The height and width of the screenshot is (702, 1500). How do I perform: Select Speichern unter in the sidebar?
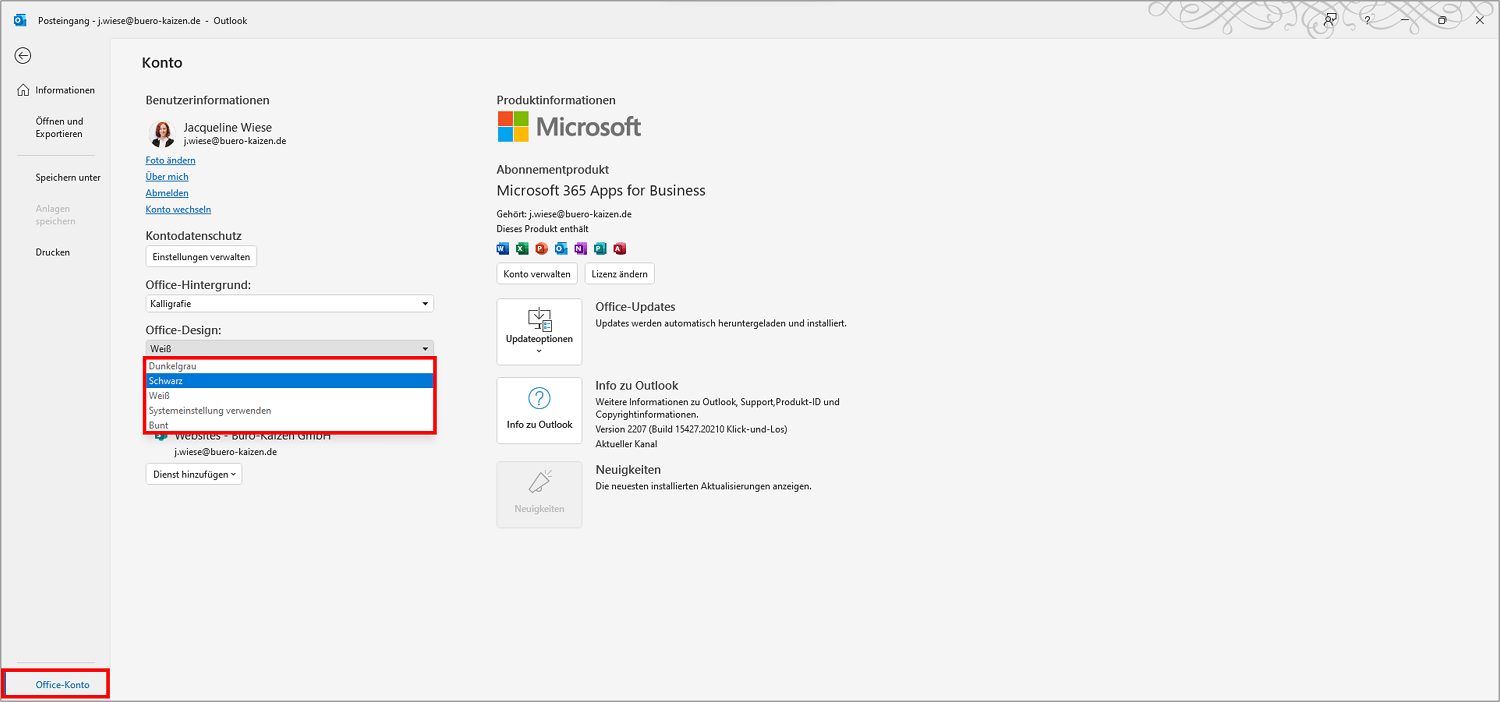pos(68,178)
